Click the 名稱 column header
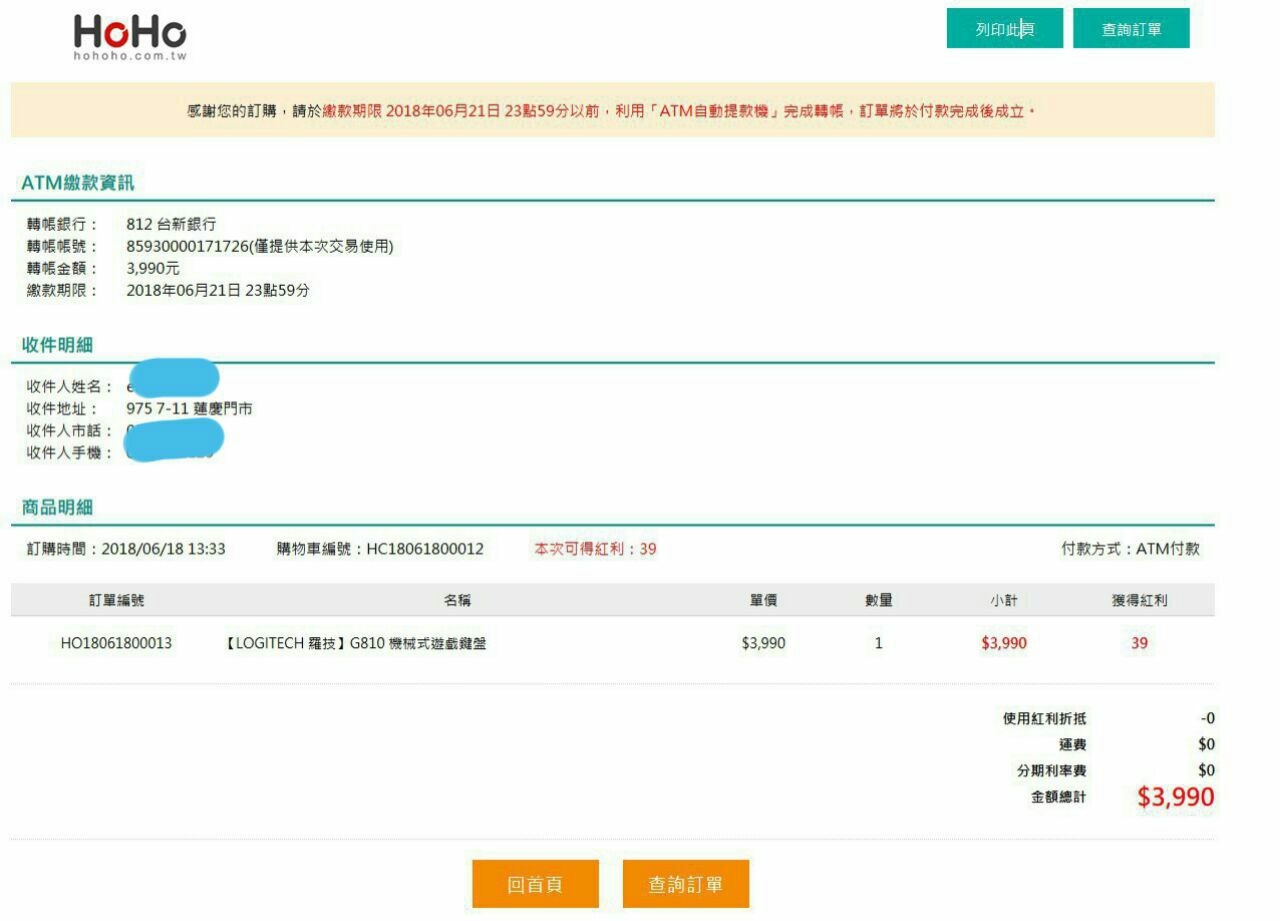Screen dimensions: 1280x921 pos(458,600)
